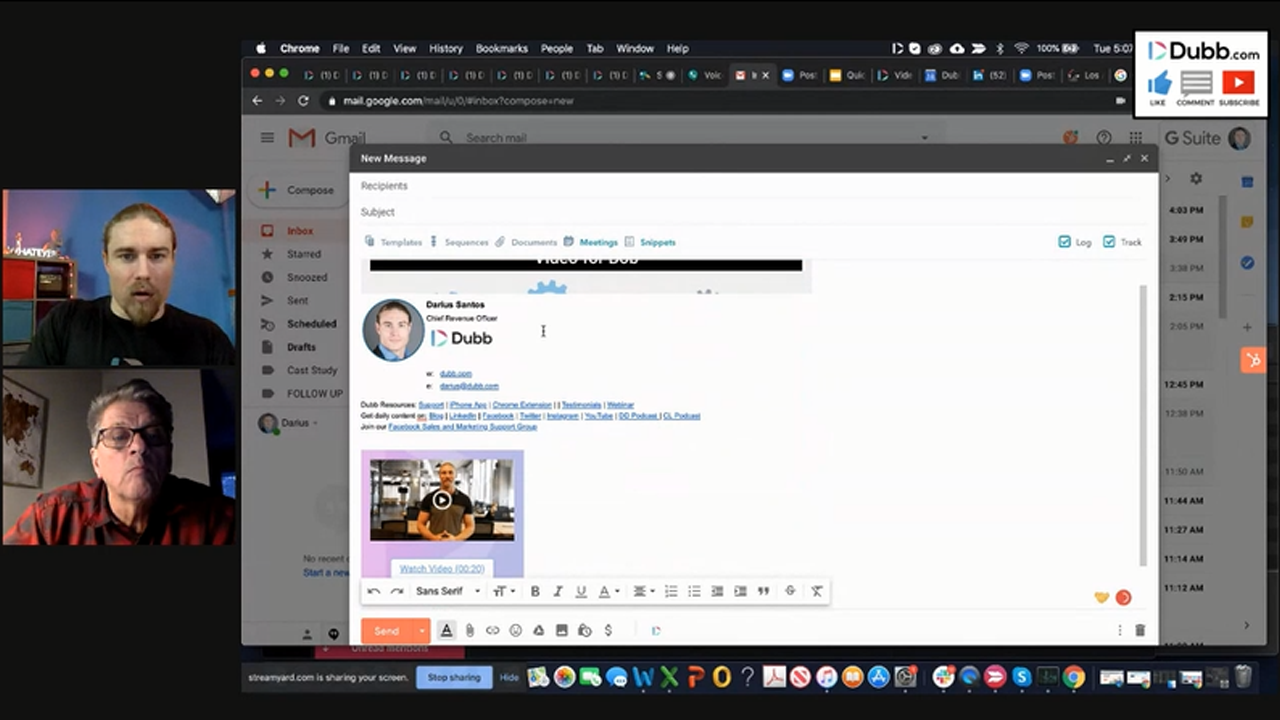
Task: Click the Recipients field
Action: click(753, 186)
